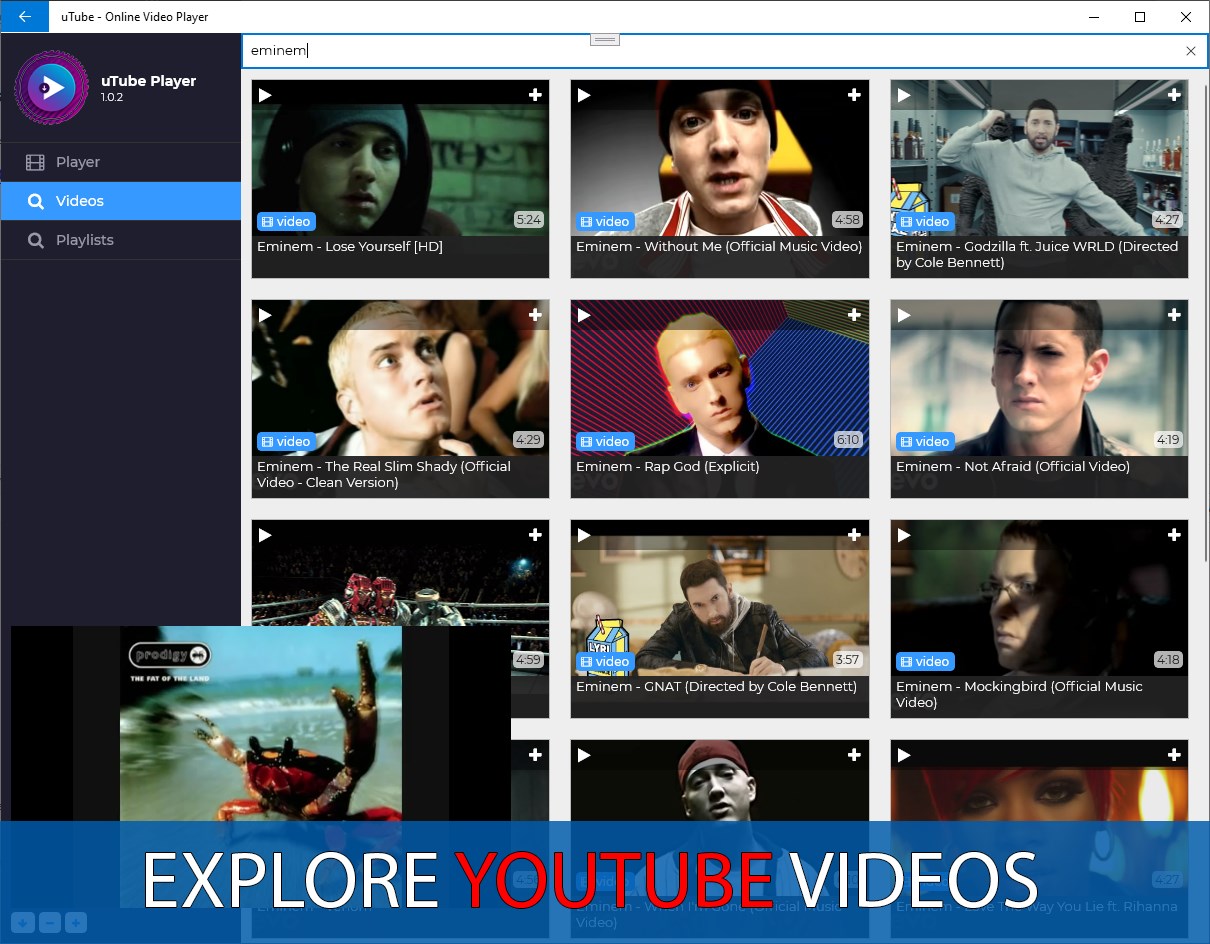Open the Playlists search section
Screen dimensions: 1210x944
120,240
